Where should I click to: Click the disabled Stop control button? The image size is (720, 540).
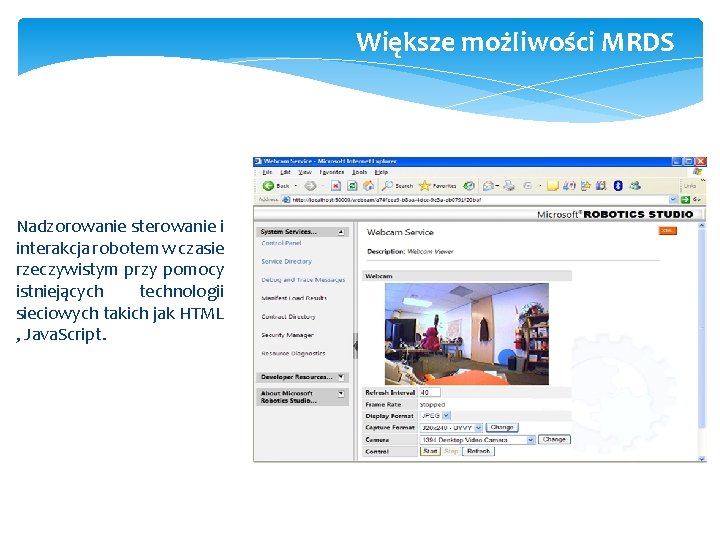451,451
